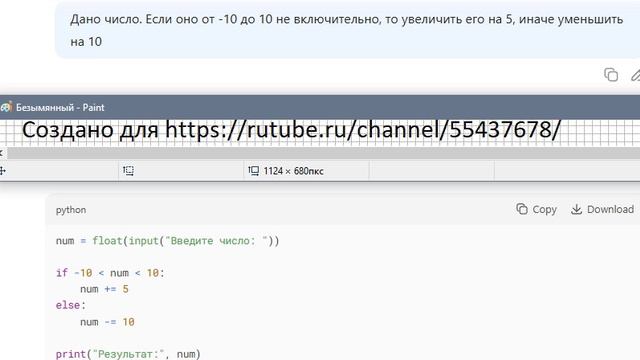Click the float(input("Введите число: ")) line
Viewport: 640px width, 360px height.
pyautogui.click(x=167, y=241)
